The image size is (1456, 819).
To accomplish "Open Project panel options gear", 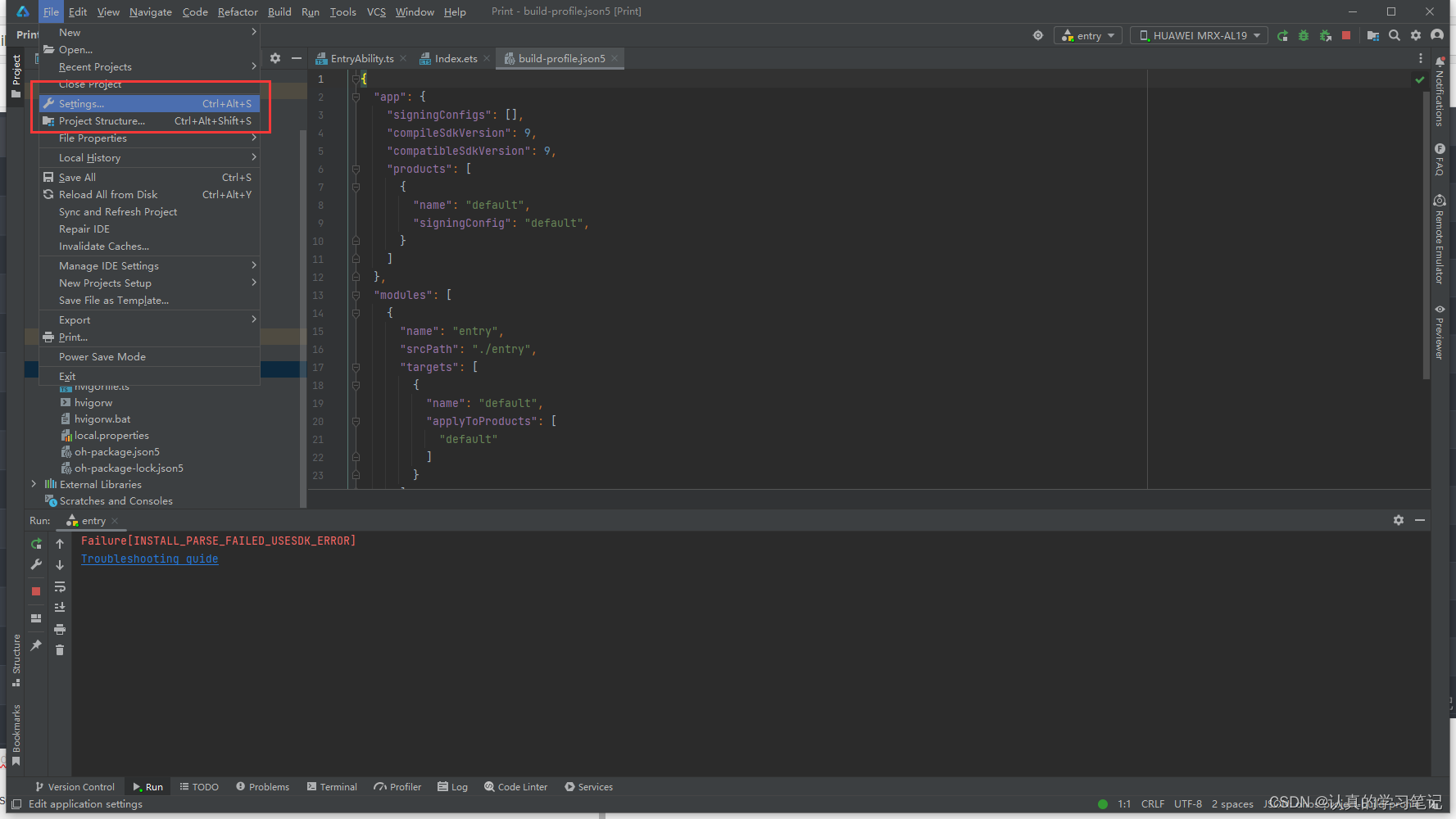I will [x=275, y=58].
